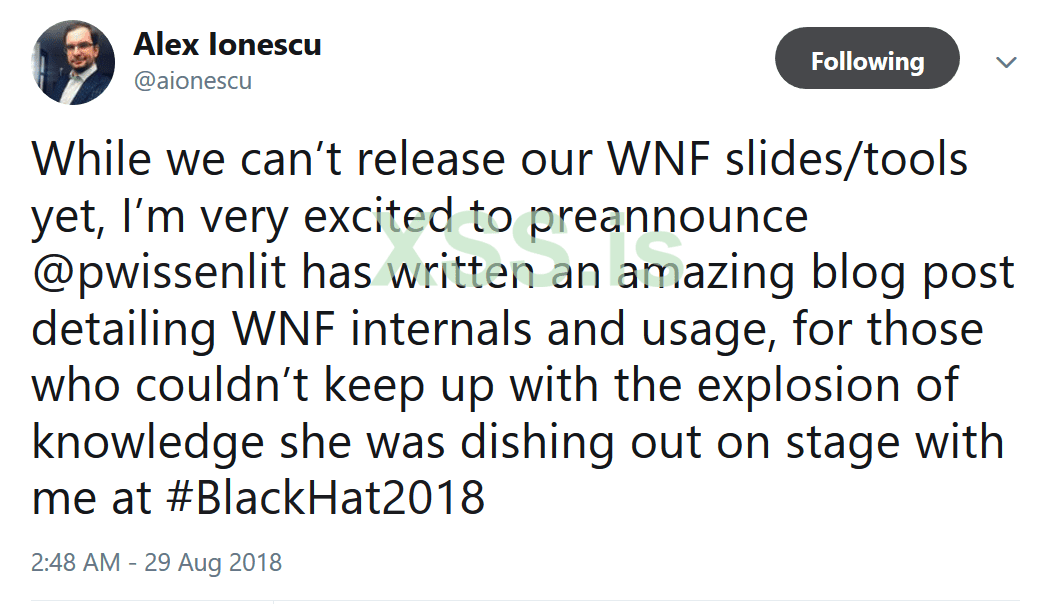Open the Alex Ionescu display name link
Image resolution: width=1053 pixels, height=604 pixels.
click(x=227, y=45)
